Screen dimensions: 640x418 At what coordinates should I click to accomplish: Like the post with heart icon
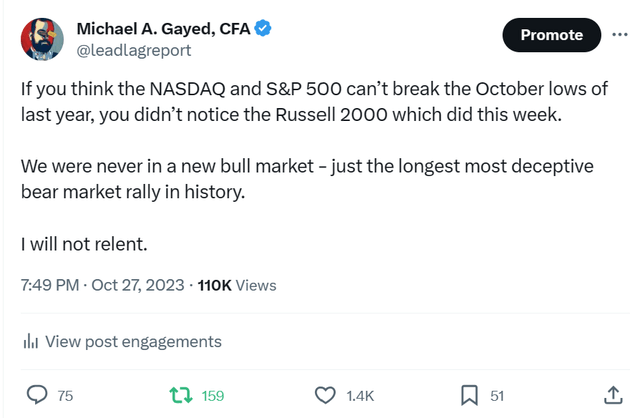pyautogui.click(x=325, y=396)
